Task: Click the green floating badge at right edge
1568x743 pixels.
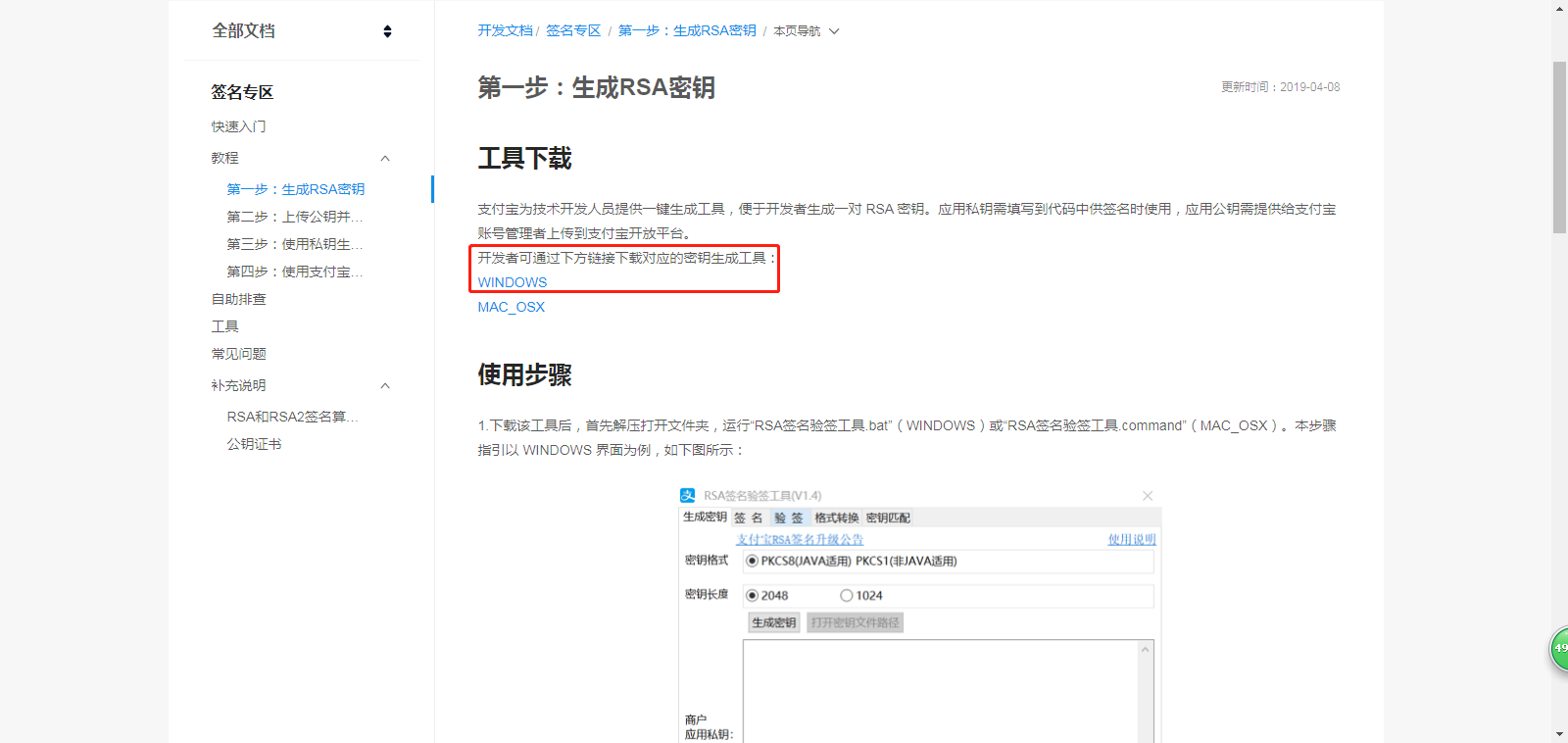Action: (1559, 649)
